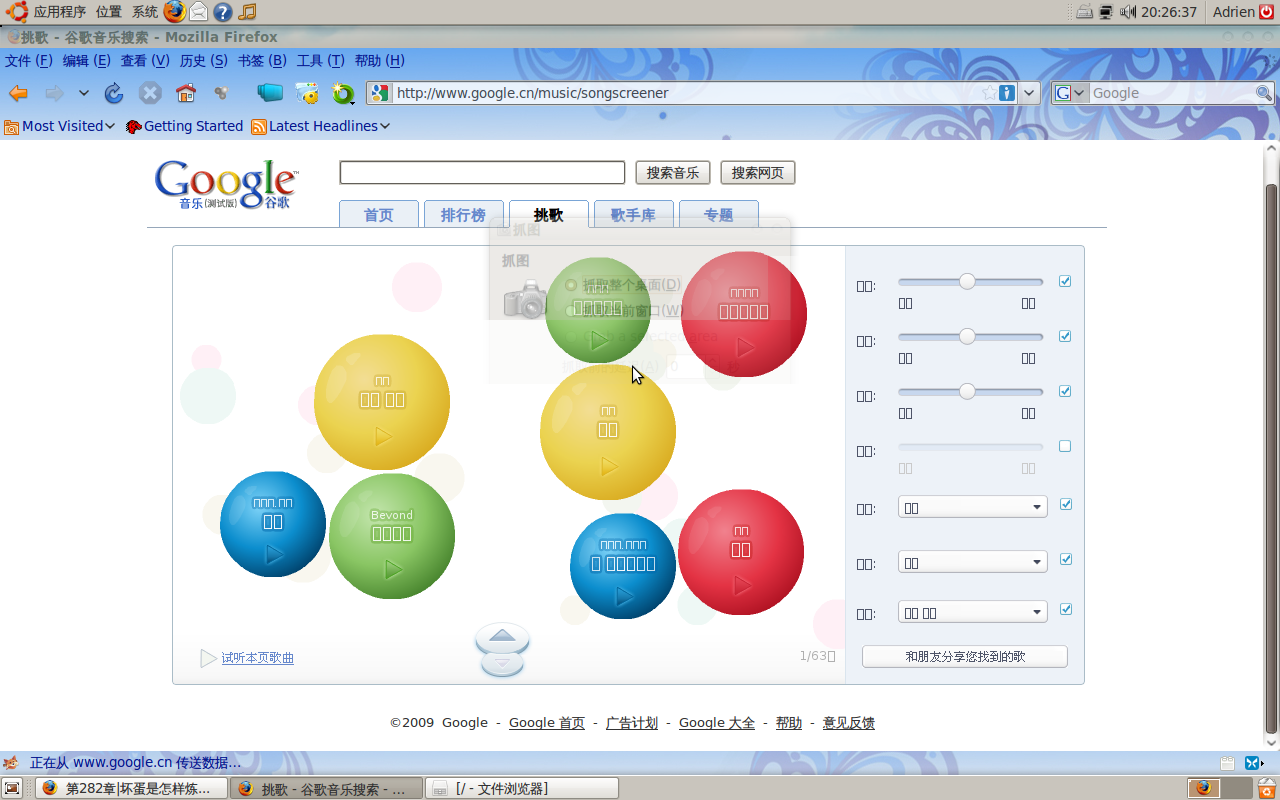Click the third slider handle in side panel

tap(967, 392)
